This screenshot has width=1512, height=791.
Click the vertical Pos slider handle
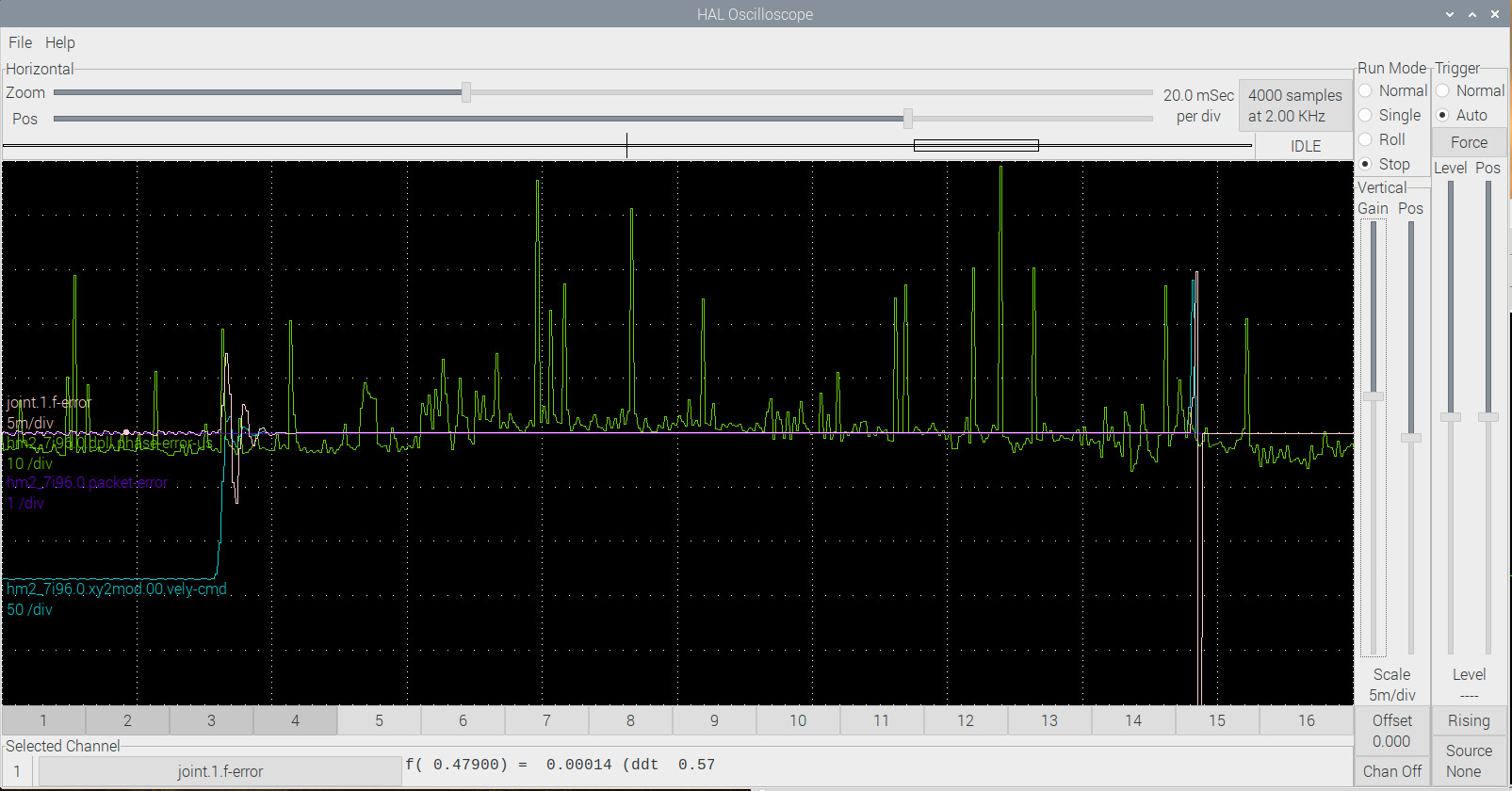coord(1410,438)
